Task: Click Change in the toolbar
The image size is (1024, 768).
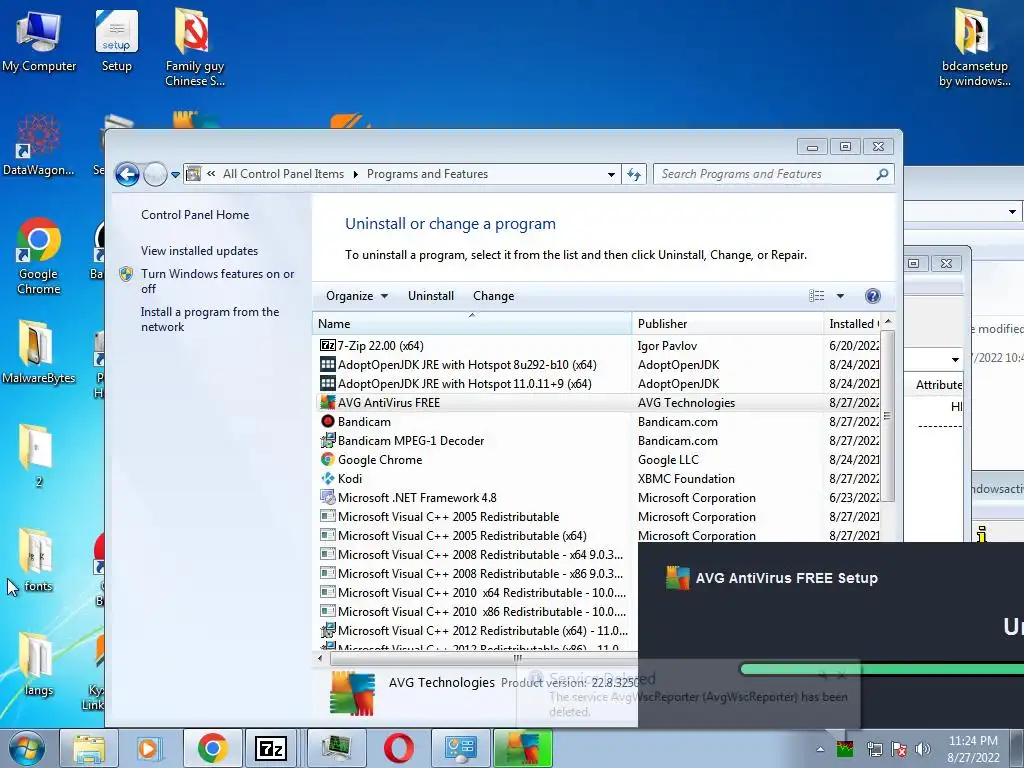Action: (493, 296)
